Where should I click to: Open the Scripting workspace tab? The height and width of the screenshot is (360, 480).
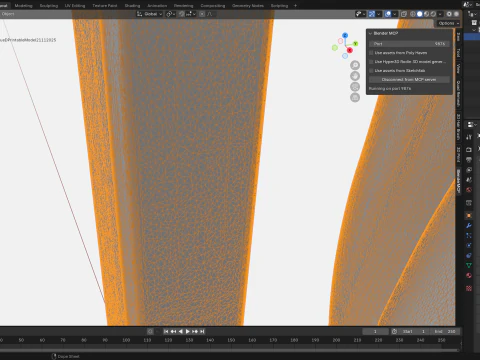click(x=279, y=6)
